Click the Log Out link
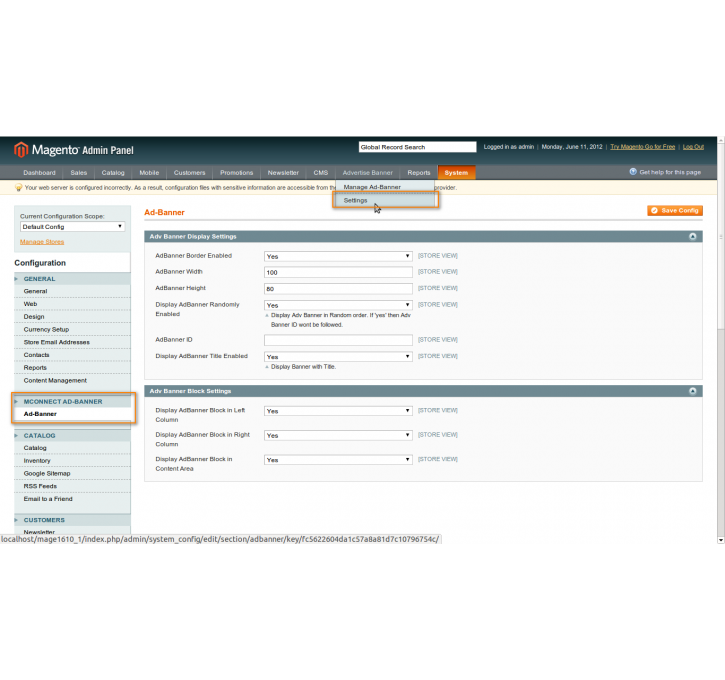The height and width of the screenshot is (680, 725). [693, 147]
